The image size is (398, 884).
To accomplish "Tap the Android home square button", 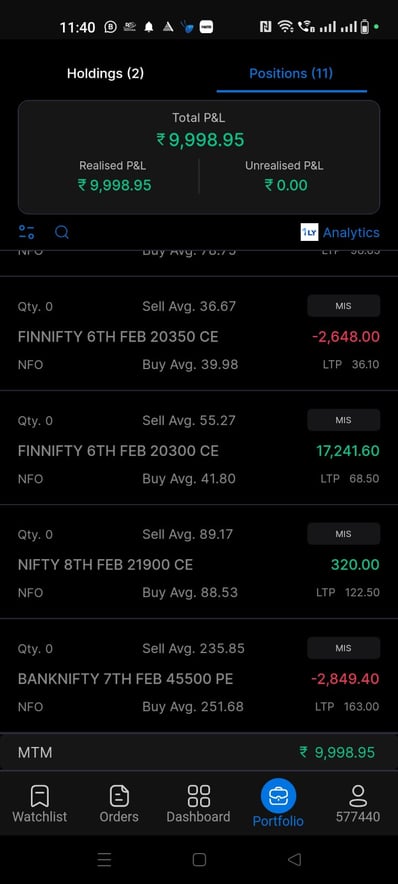I will 199,859.
